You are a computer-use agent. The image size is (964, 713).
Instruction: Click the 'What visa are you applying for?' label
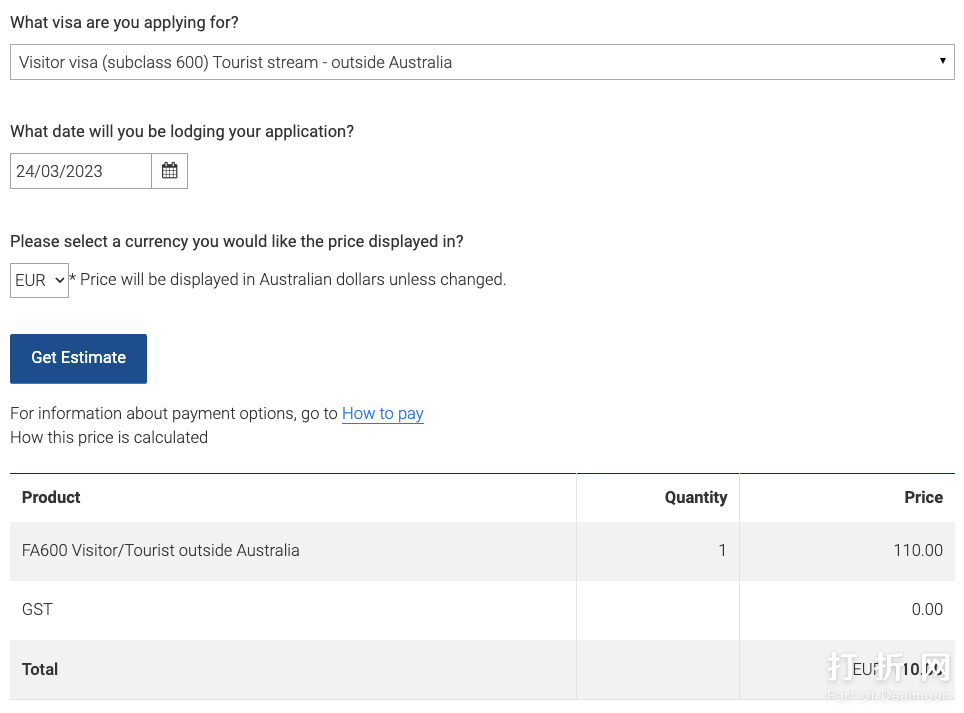click(x=124, y=22)
